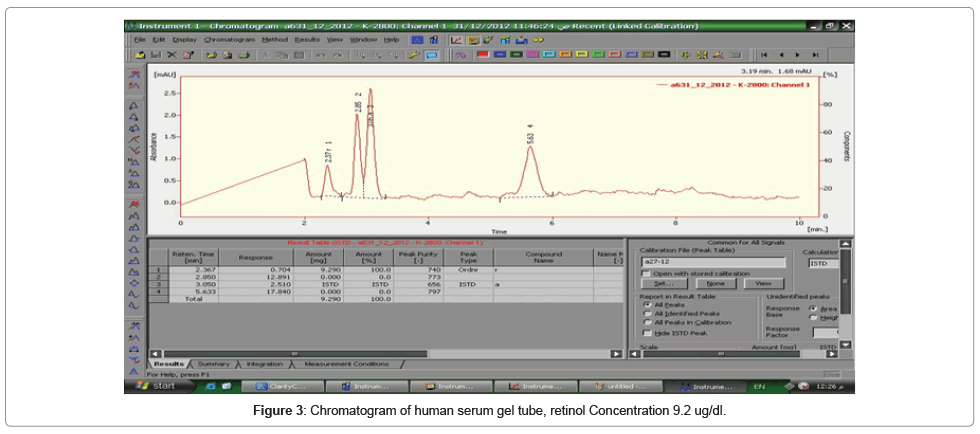The width and height of the screenshot is (980, 434).
Task: Click the wavy signal overlay icon
Action: click(461, 54)
